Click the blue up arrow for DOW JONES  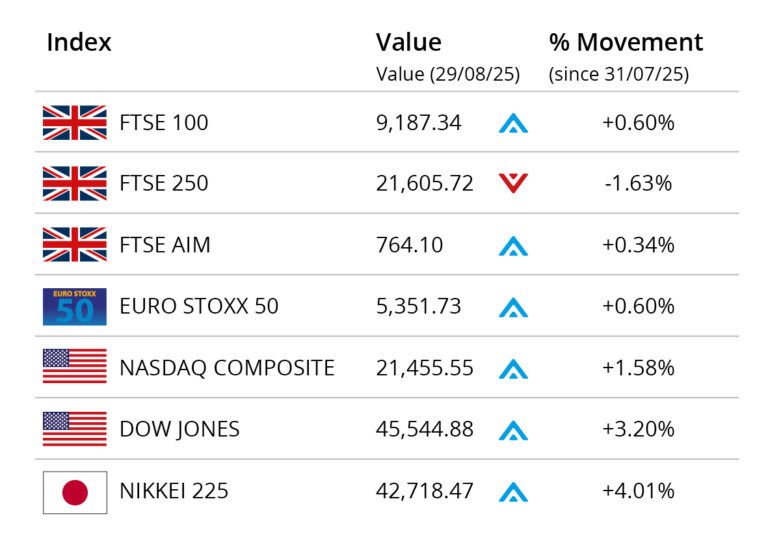pos(513,430)
